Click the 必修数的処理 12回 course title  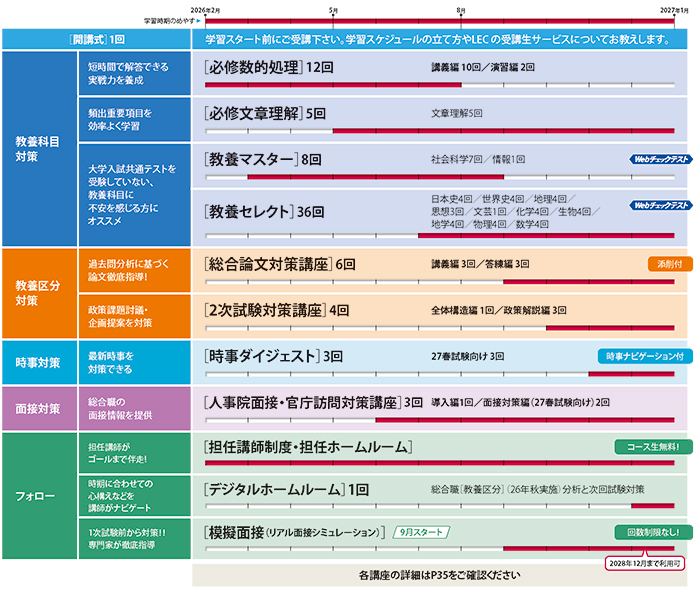(267, 68)
